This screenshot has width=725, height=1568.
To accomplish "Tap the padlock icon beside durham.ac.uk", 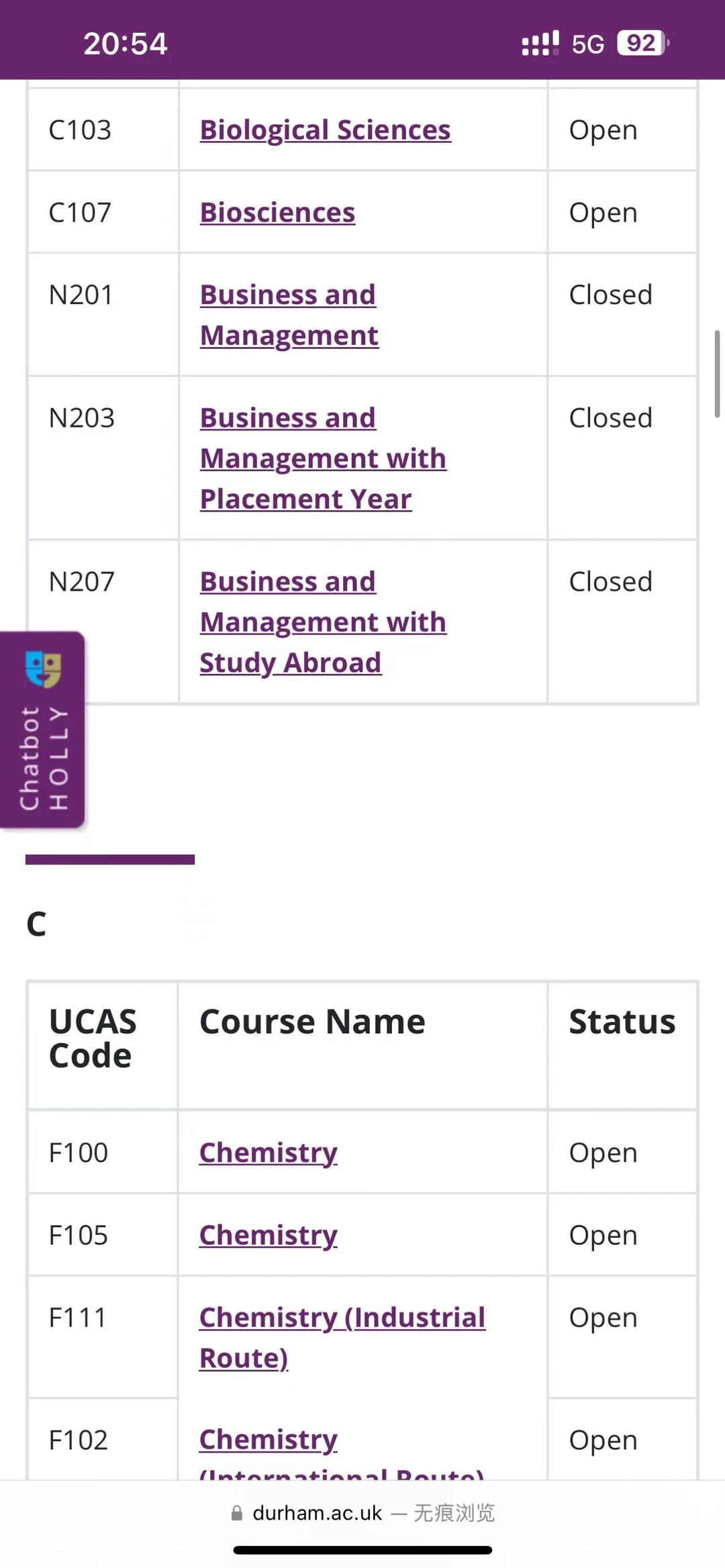I will pos(236,1513).
